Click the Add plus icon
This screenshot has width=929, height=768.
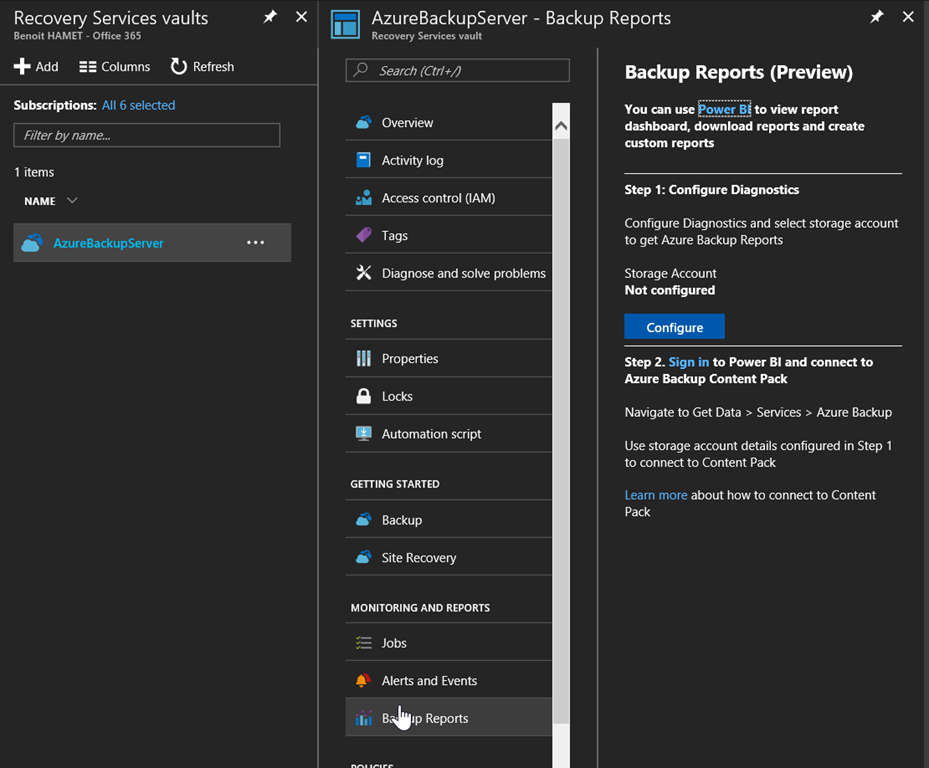[x=22, y=67]
